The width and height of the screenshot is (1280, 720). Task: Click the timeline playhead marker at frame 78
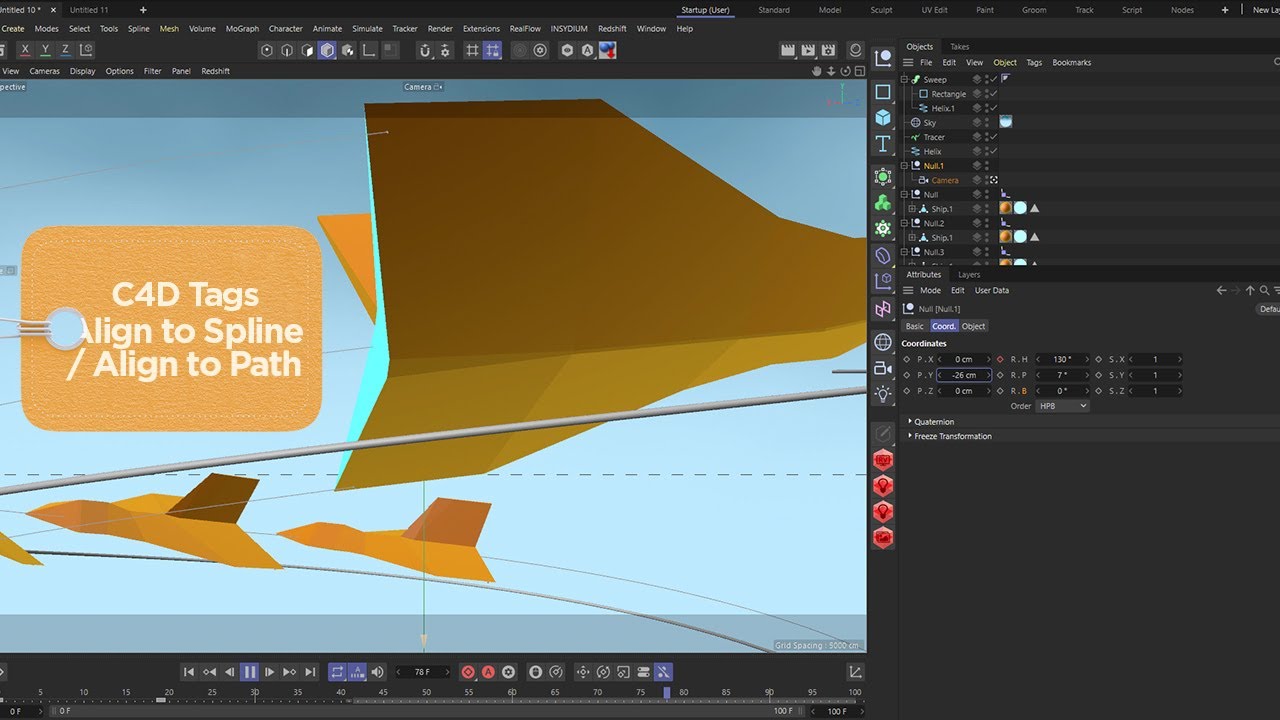point(667,692)
